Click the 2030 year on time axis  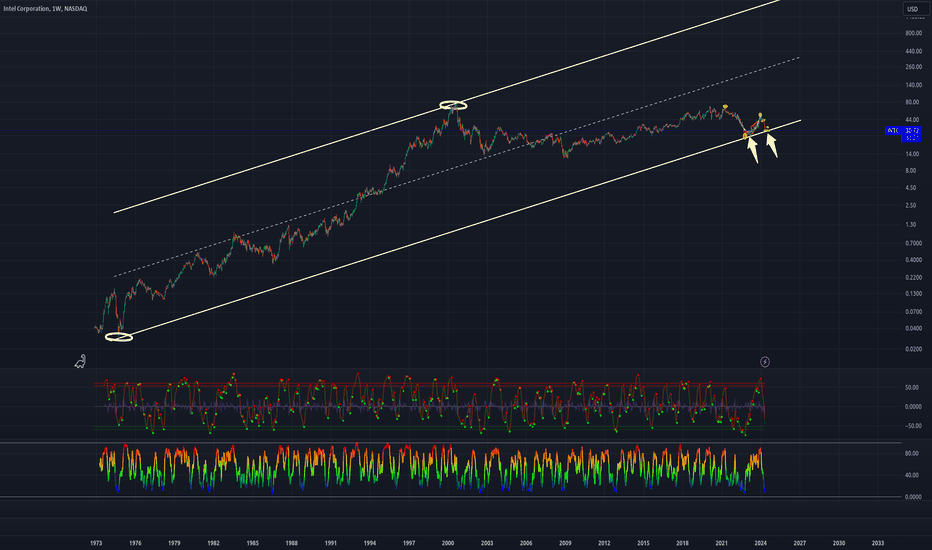(839, 543)
